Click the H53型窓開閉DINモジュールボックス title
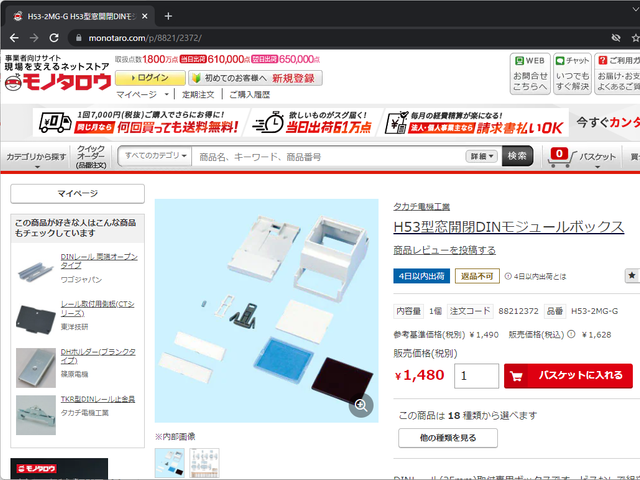Screen dimensions: 640x480 tap(509, 227)
